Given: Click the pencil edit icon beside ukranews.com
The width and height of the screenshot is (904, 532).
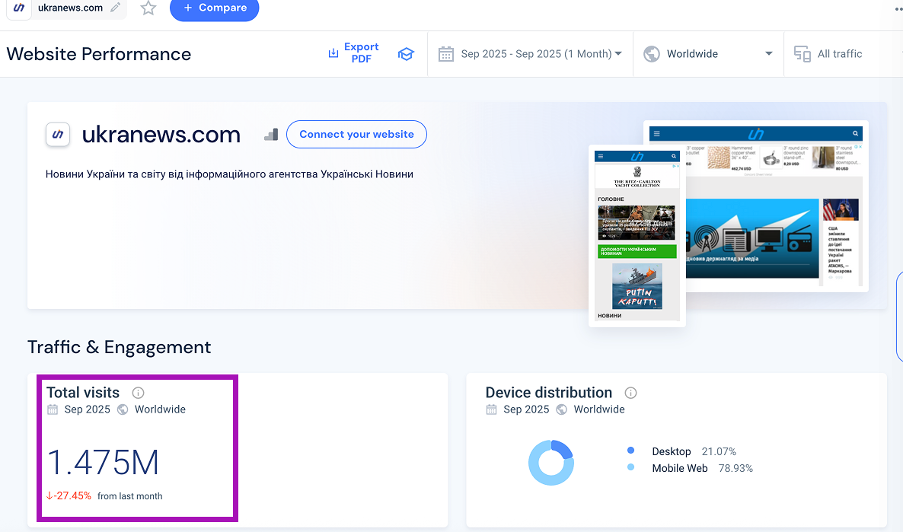Looking at the screenshot, I should point(116,8).
